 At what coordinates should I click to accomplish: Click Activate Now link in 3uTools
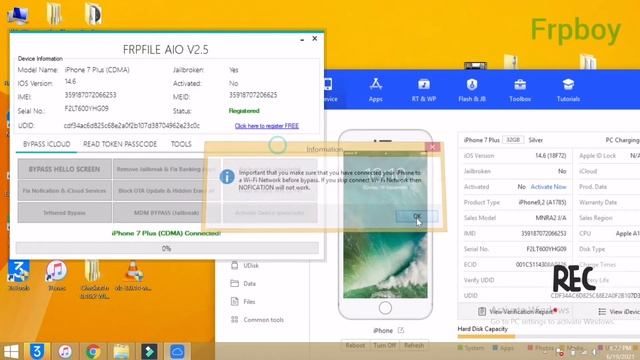[548, 187]
